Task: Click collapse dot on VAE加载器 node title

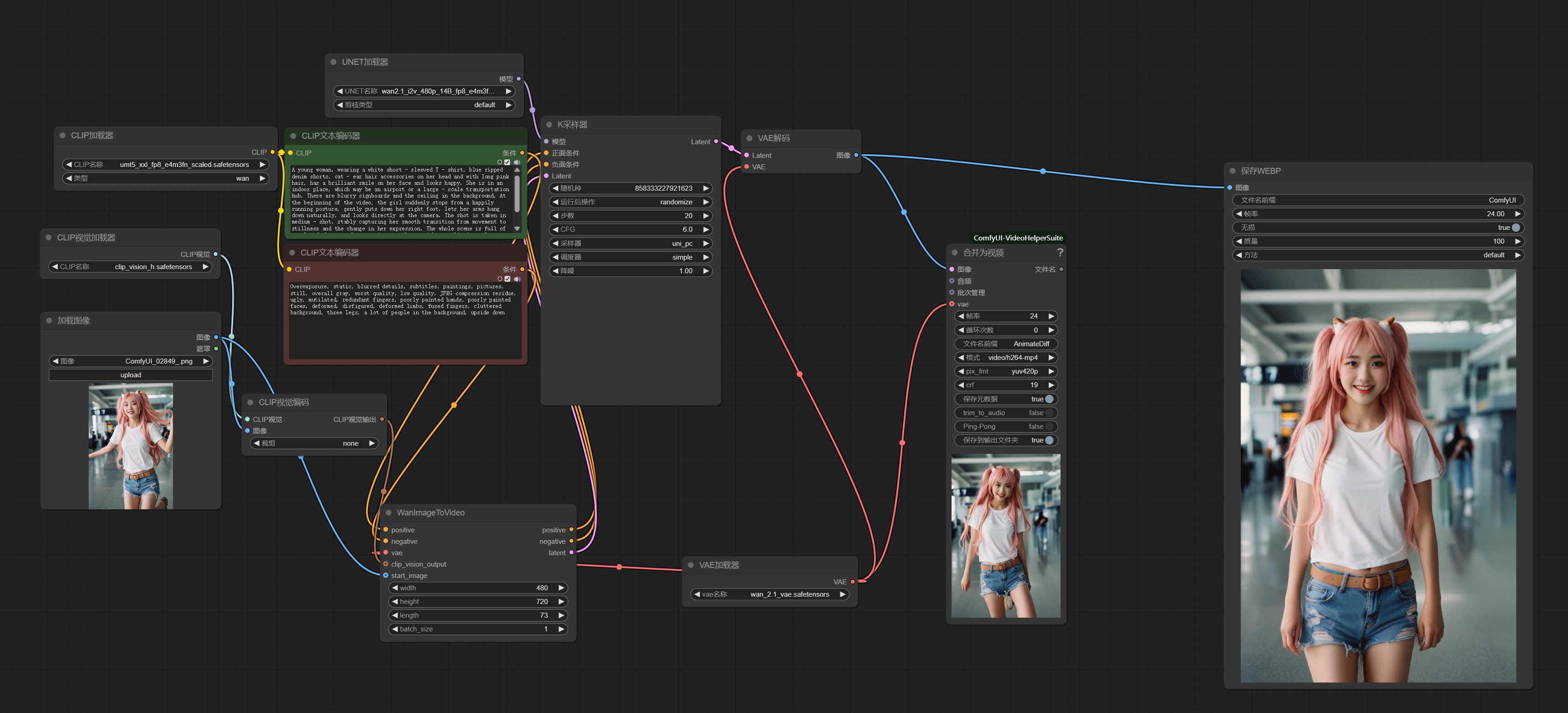Action: pos(691,565)
